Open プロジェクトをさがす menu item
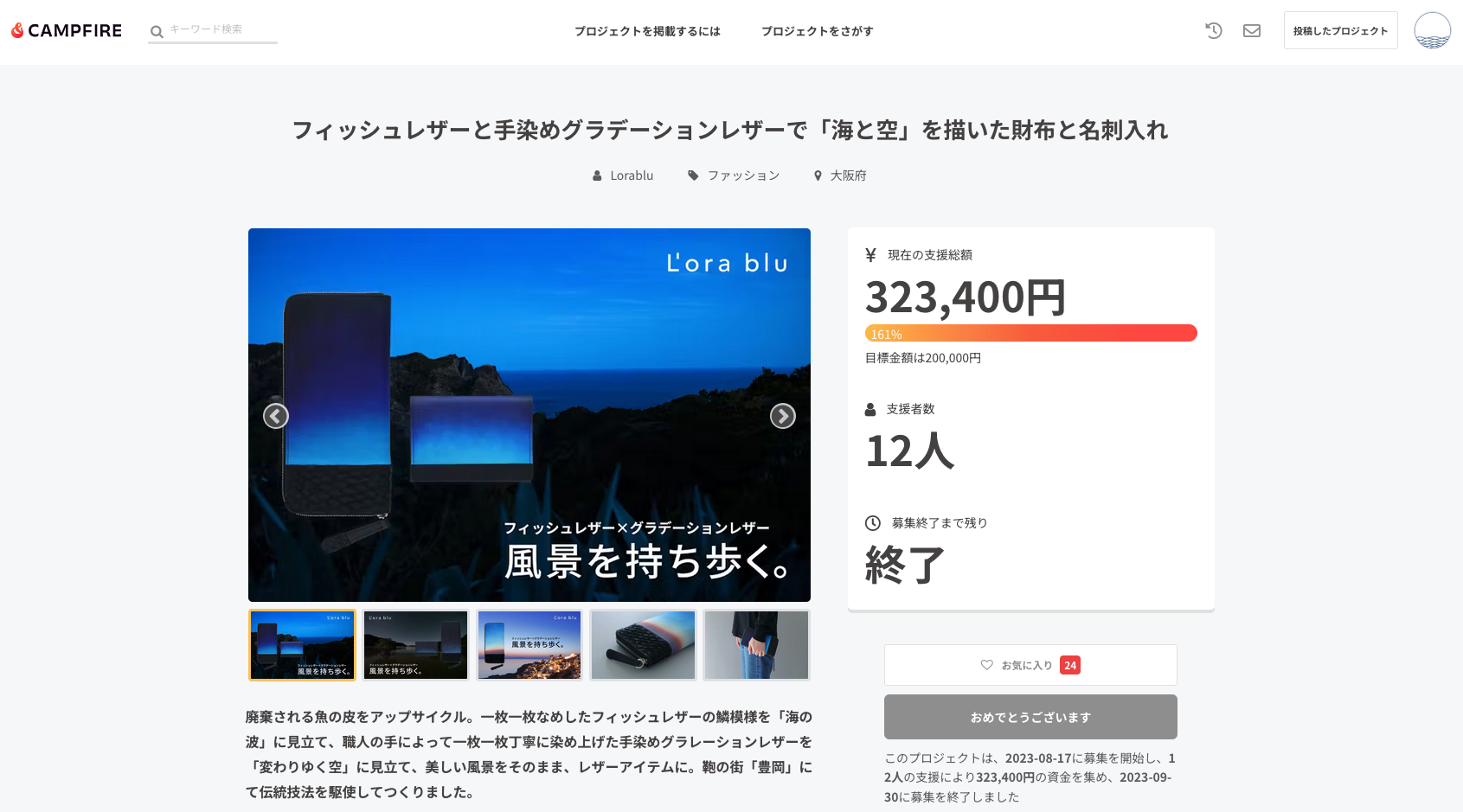This screenshot has height=812, width=1463. [x=817, y=31]
